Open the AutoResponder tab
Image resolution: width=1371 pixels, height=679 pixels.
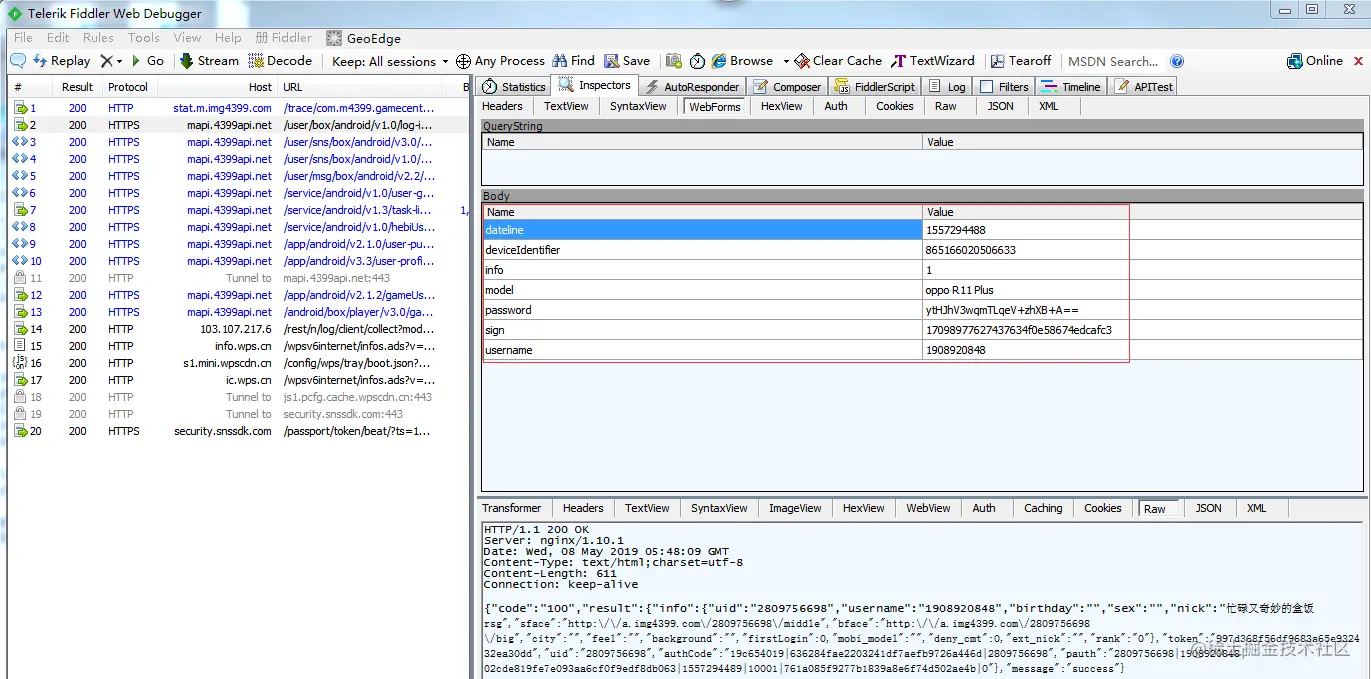692,87
